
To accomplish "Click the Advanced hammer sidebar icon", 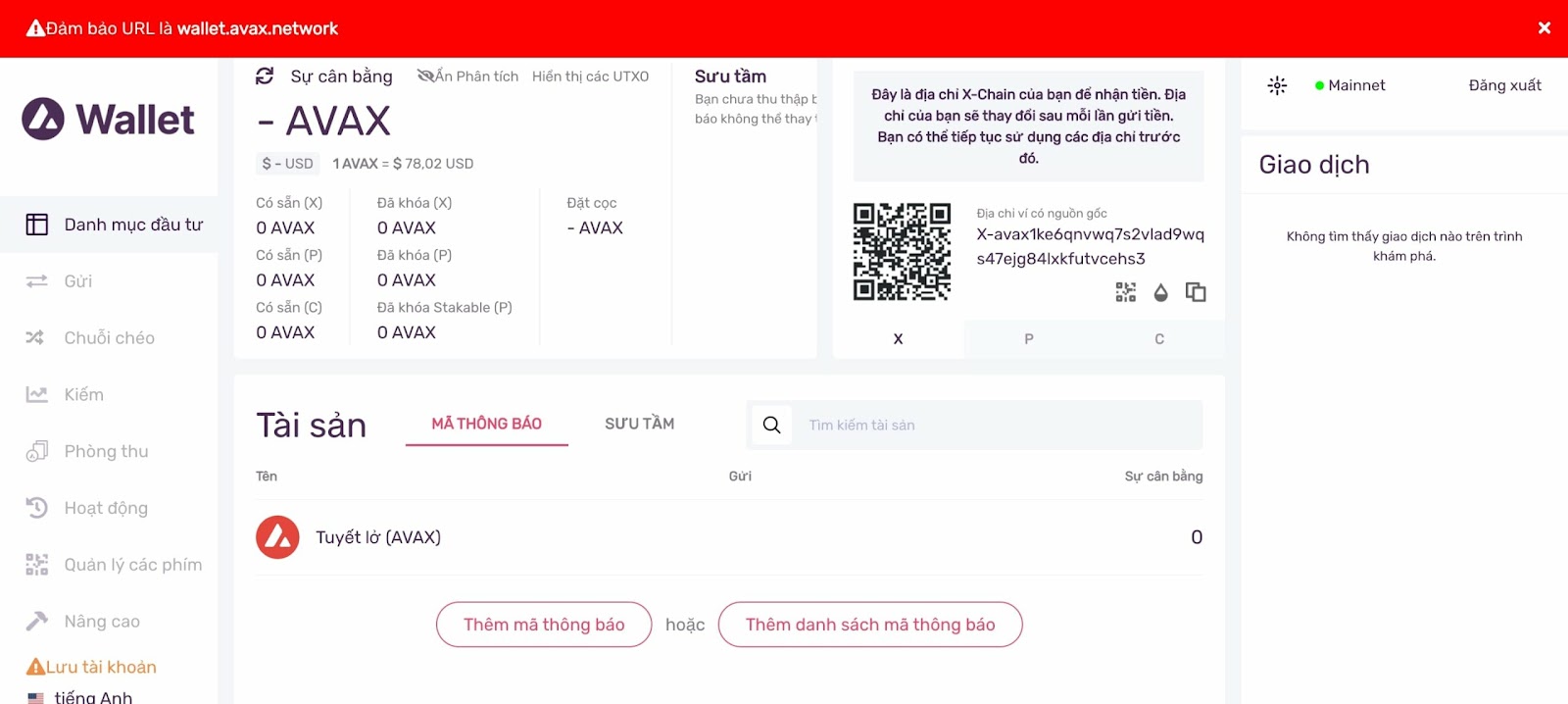I will pyautogui.click(x=37, y=622).
